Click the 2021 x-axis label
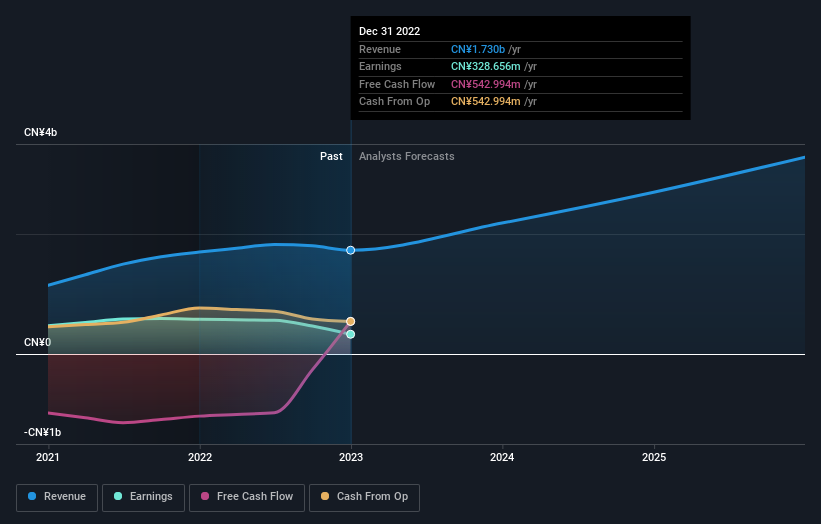The height and width of the screenshot is (524, 821). coord(48,457)
